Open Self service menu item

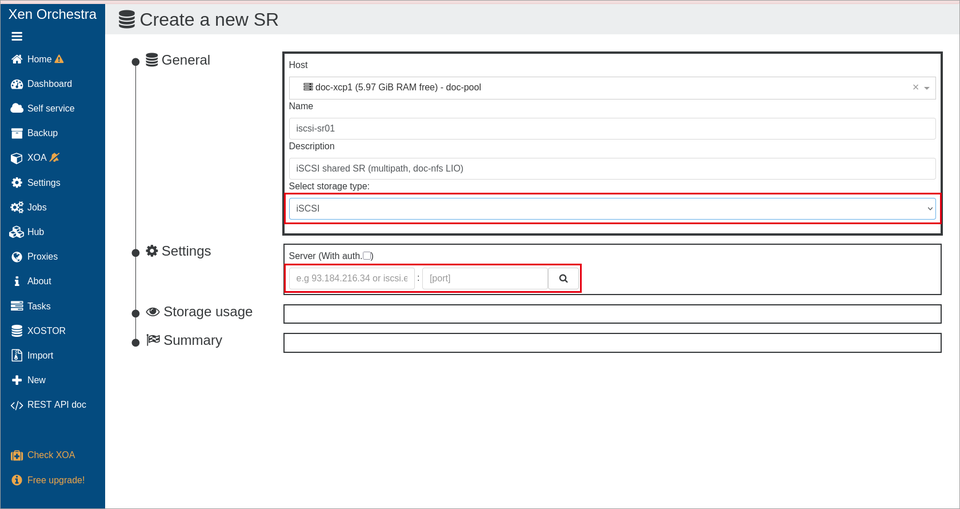point(51,108)
